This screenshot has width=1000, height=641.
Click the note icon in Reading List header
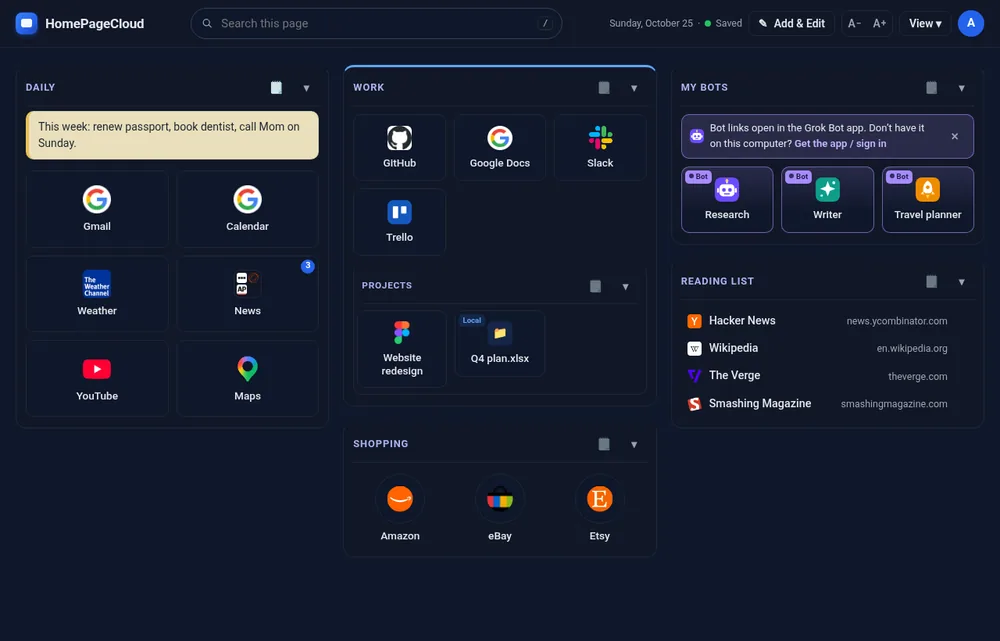point(932,281)
